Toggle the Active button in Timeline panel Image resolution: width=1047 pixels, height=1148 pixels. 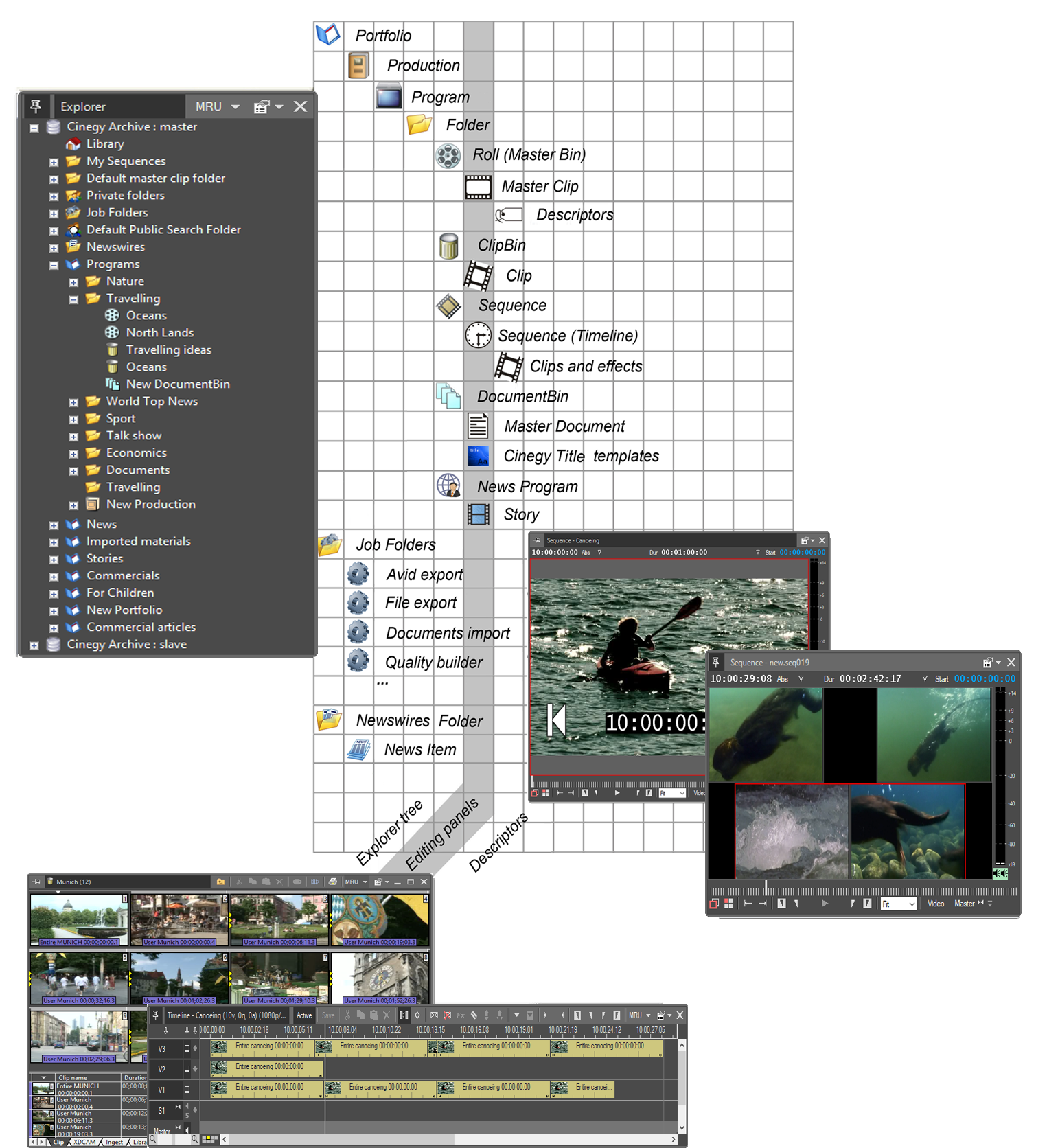304,1015
